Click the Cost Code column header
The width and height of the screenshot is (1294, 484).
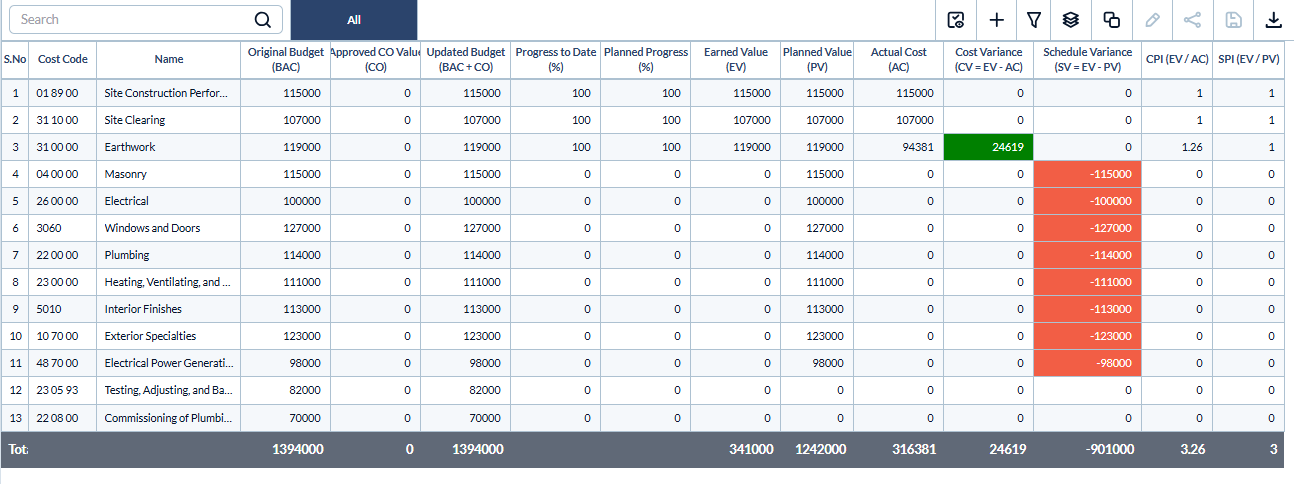point(63,59)
